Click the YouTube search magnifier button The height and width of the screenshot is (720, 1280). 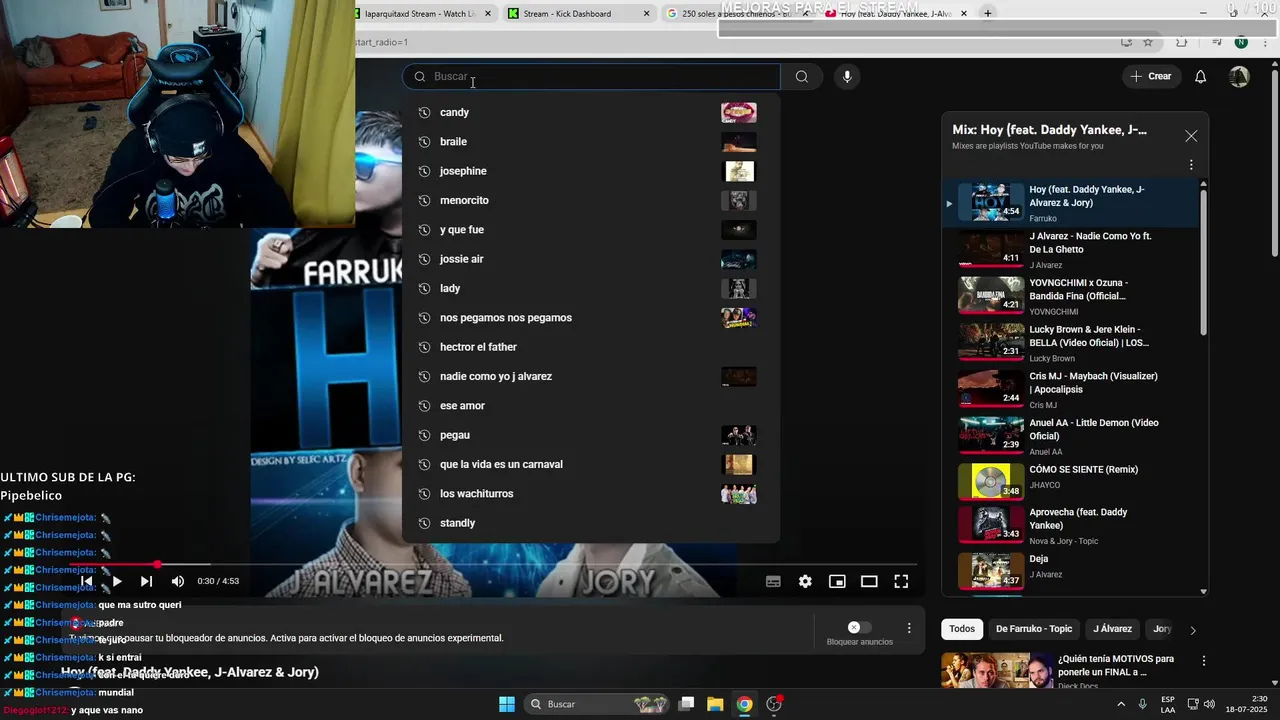pyautogui.click(x=801, y=77)
